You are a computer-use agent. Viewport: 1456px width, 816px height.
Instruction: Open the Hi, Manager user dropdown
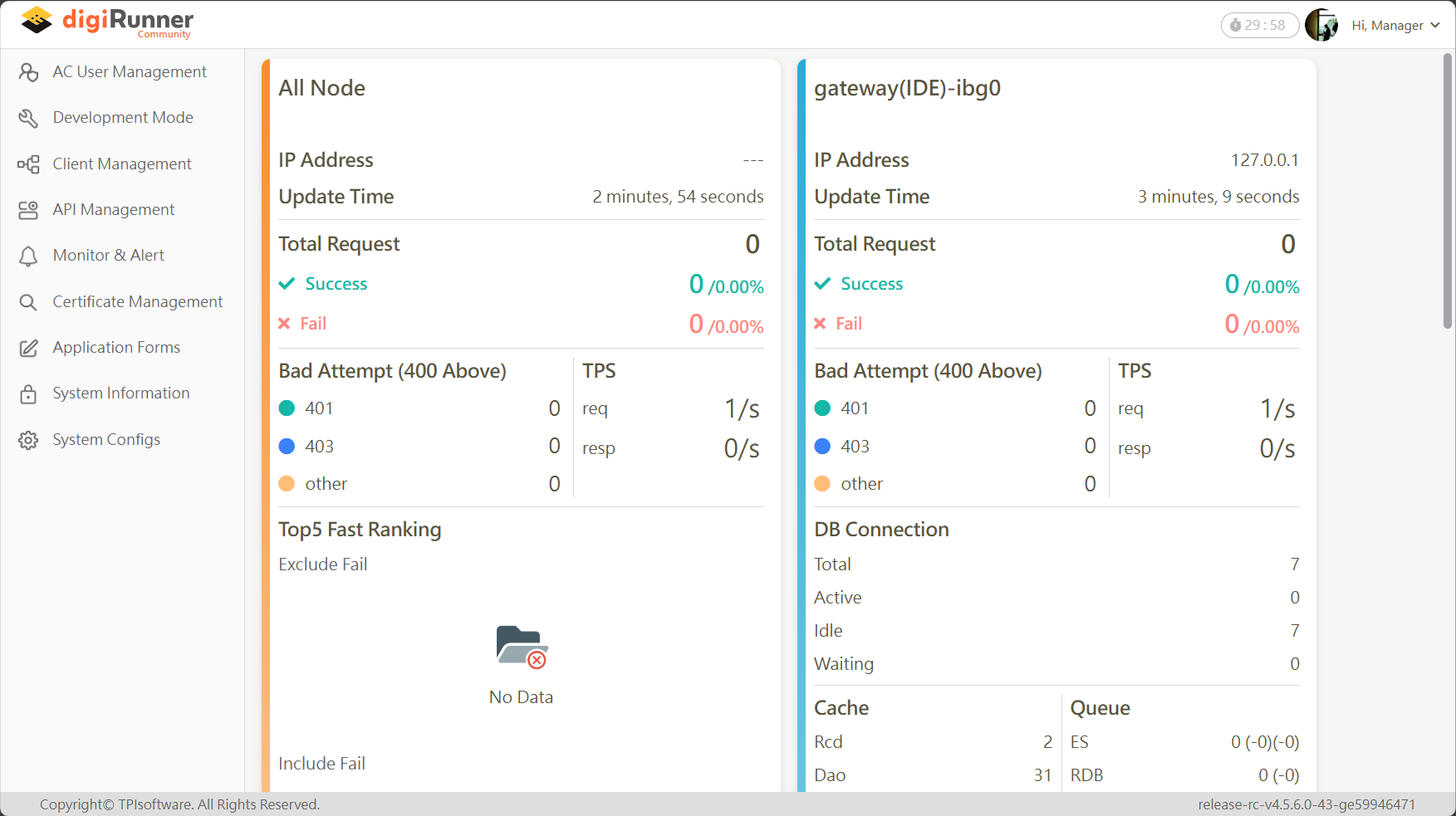pos(1387,26)
